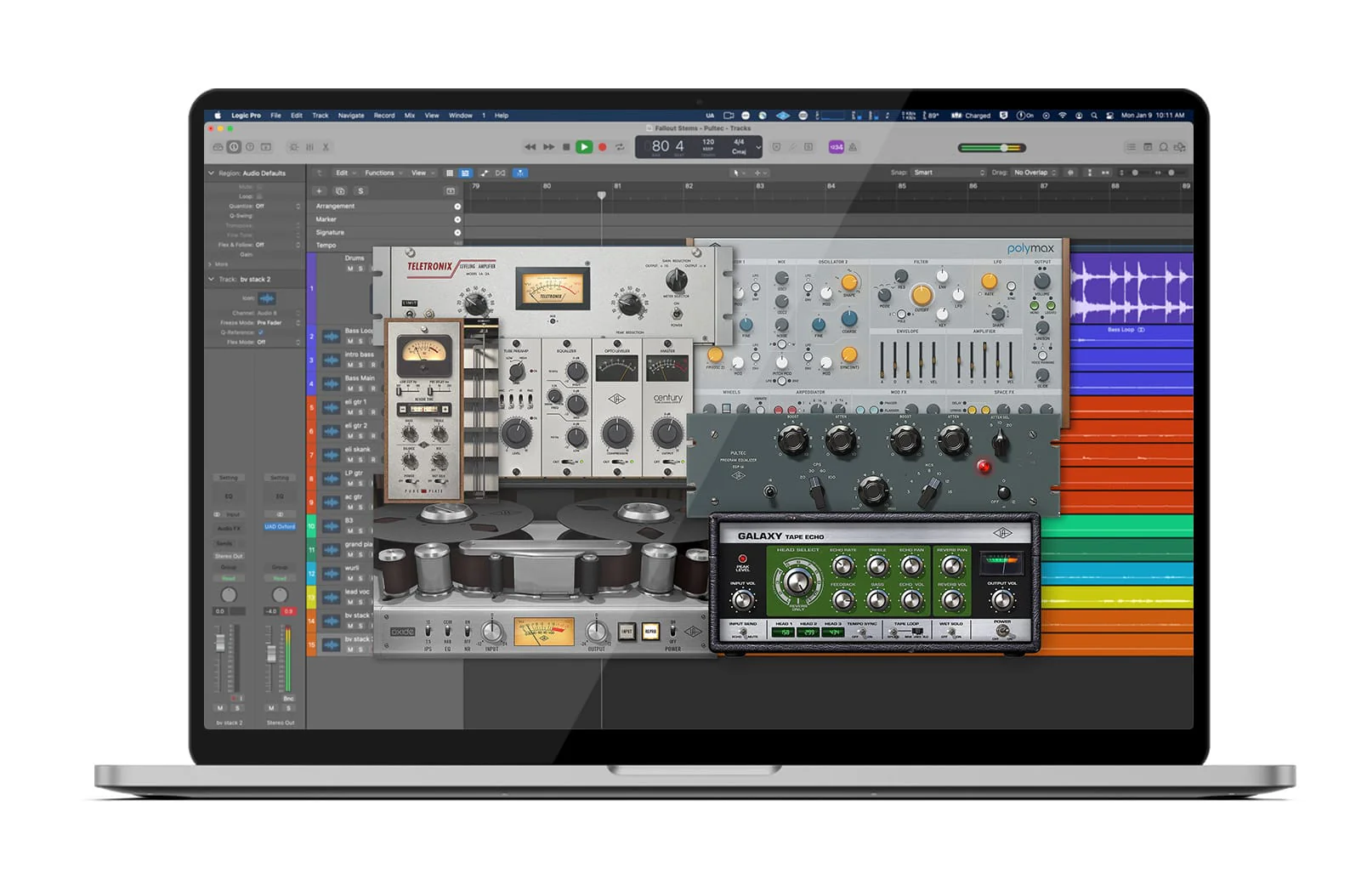Toggle the metronome icon
Image resolution: width=1350 pixels, height=896 pixels.
point(853,147)
